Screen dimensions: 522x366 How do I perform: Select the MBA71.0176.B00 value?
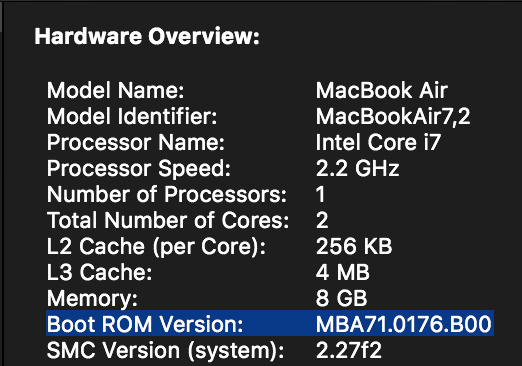pos(404,324)
